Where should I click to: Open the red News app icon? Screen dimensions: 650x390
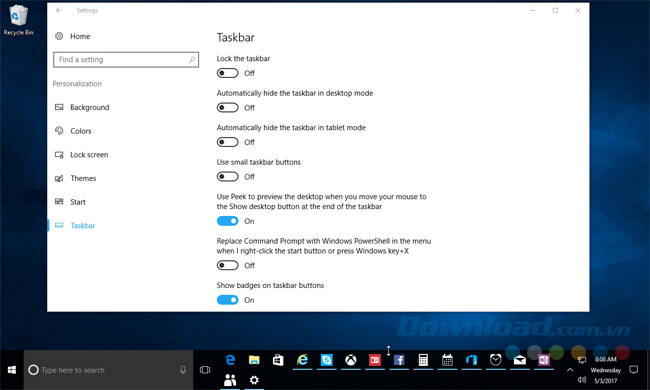tap(375, 360)
